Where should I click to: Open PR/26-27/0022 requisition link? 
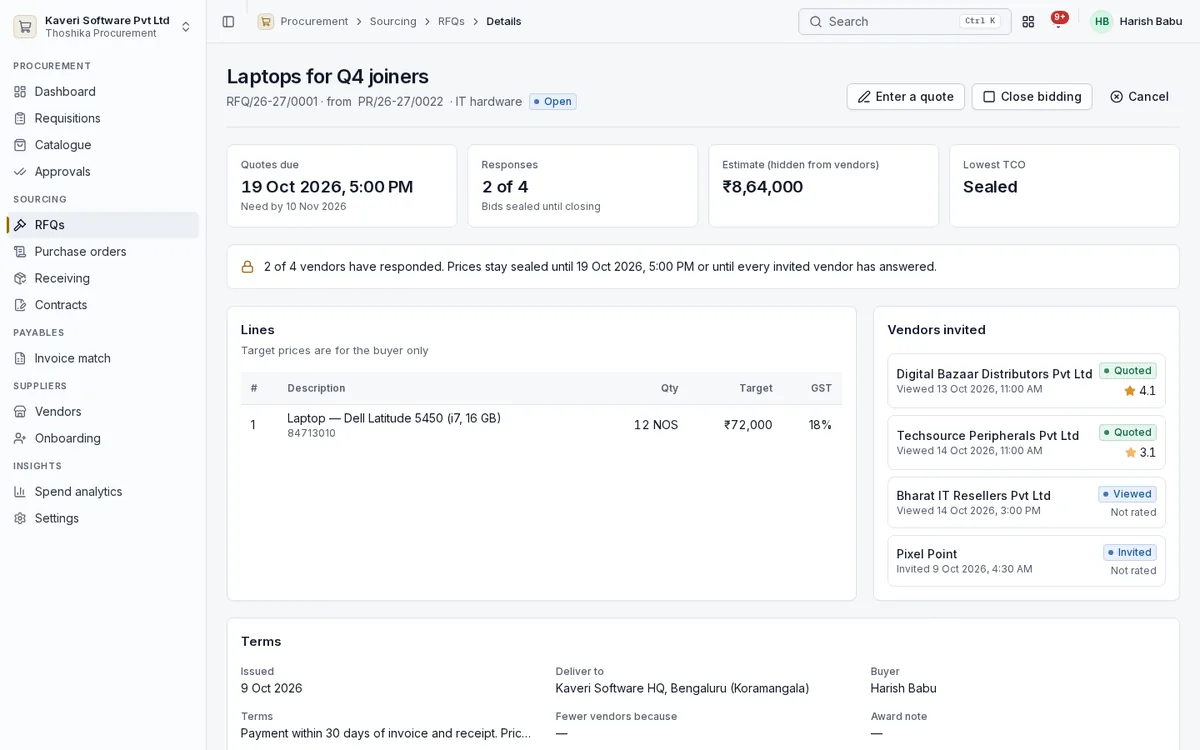[400, 102]
